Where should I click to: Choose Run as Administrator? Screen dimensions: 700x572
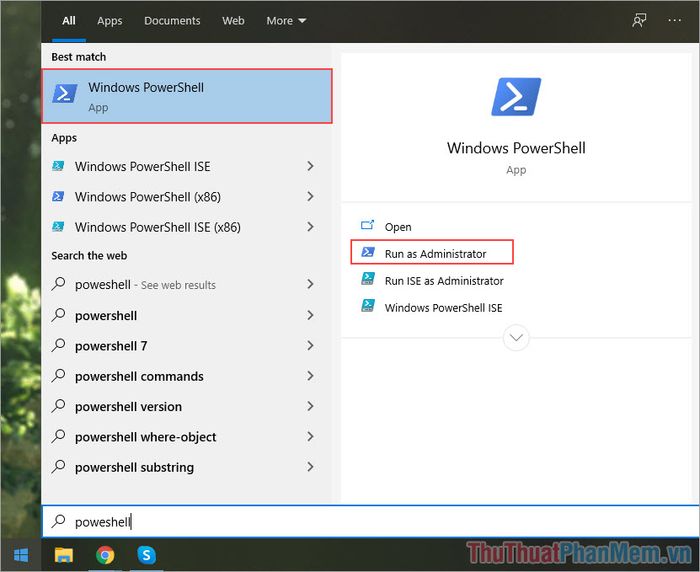(432, 252)
